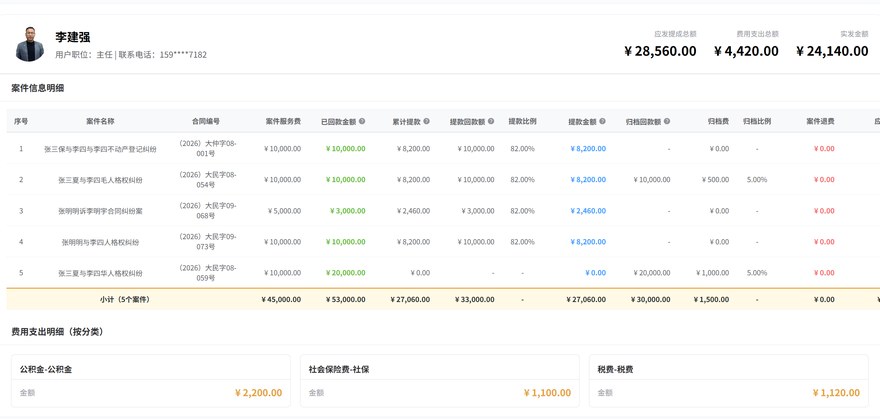
Task: Click the ¥5,000.00 案件服务费 cell
Action: tap(285, 211)
